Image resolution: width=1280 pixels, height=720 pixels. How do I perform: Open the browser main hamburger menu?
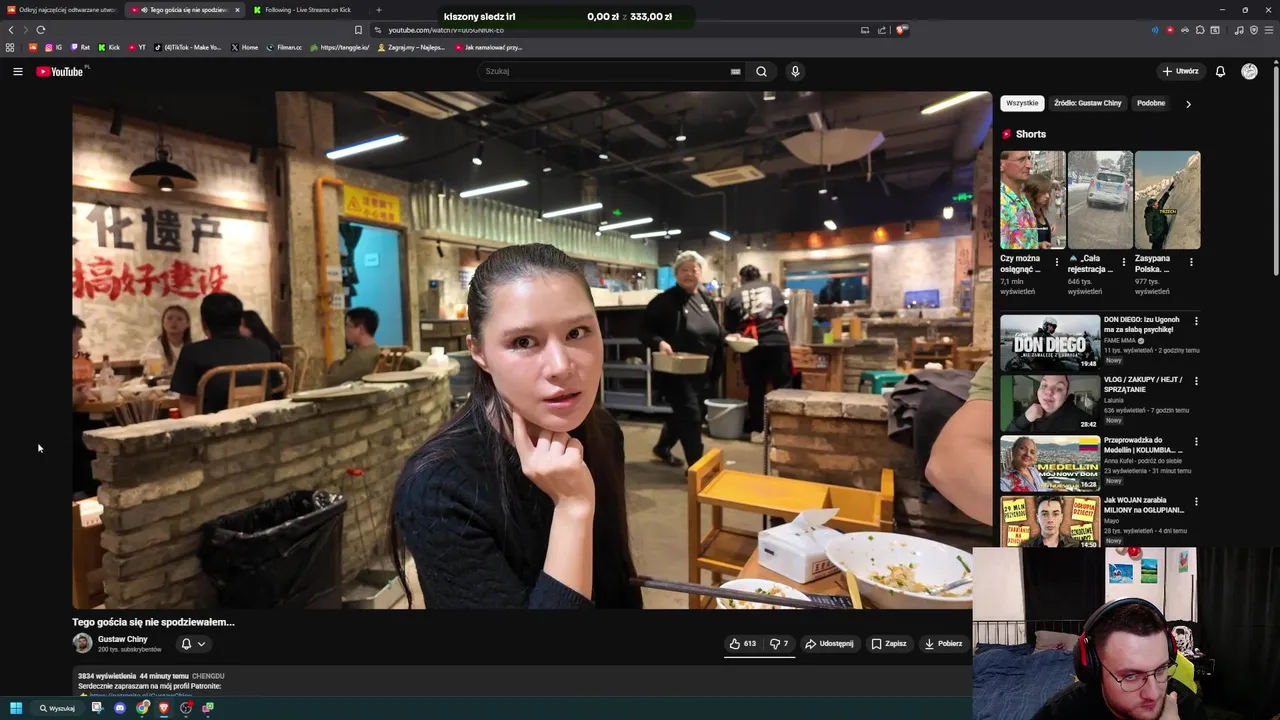point(1269,30)
